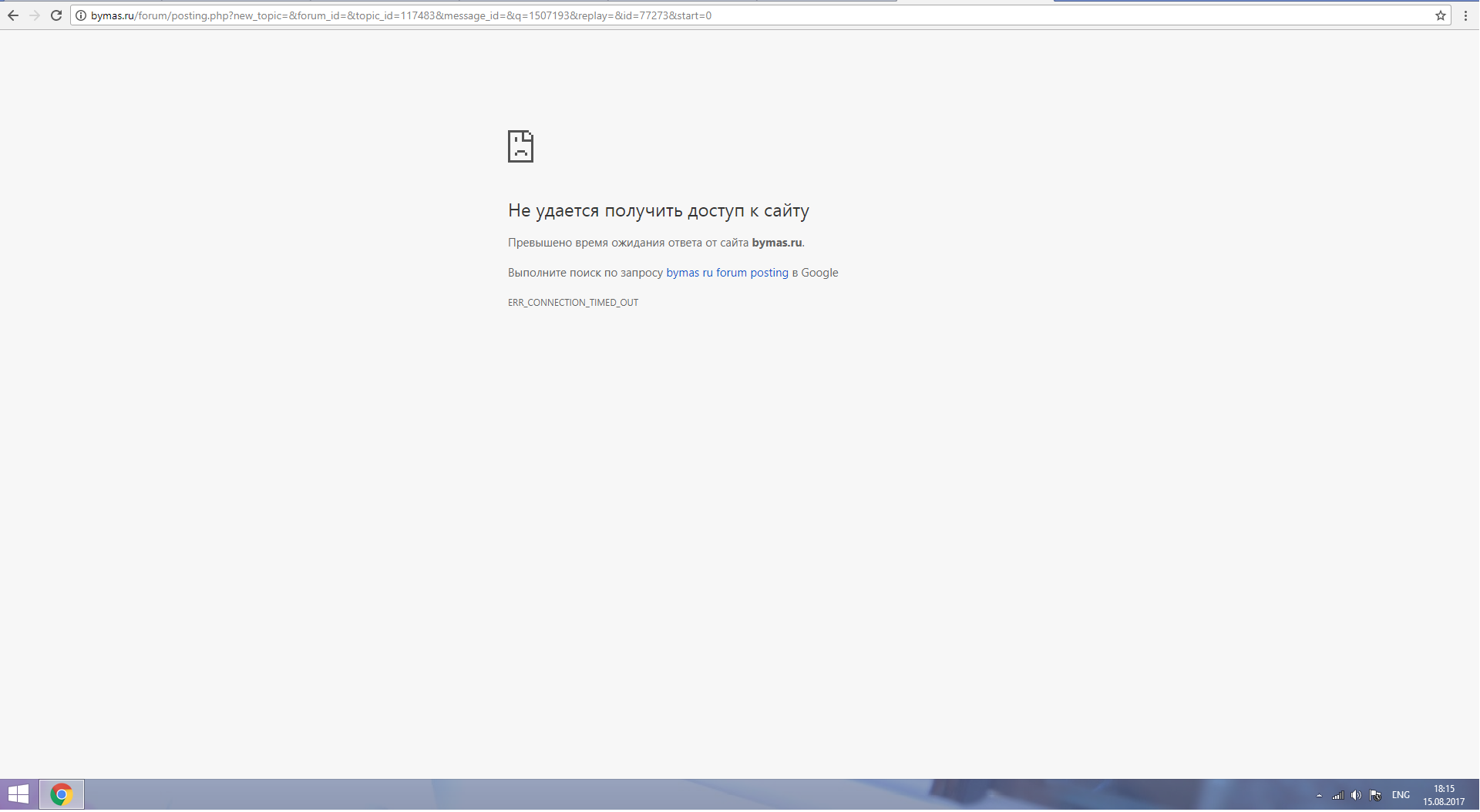Image resolution: width=1480 pixels, height=812 pixels.
Task: Expand the hidden system tray icons
Action: (1319, 795)
